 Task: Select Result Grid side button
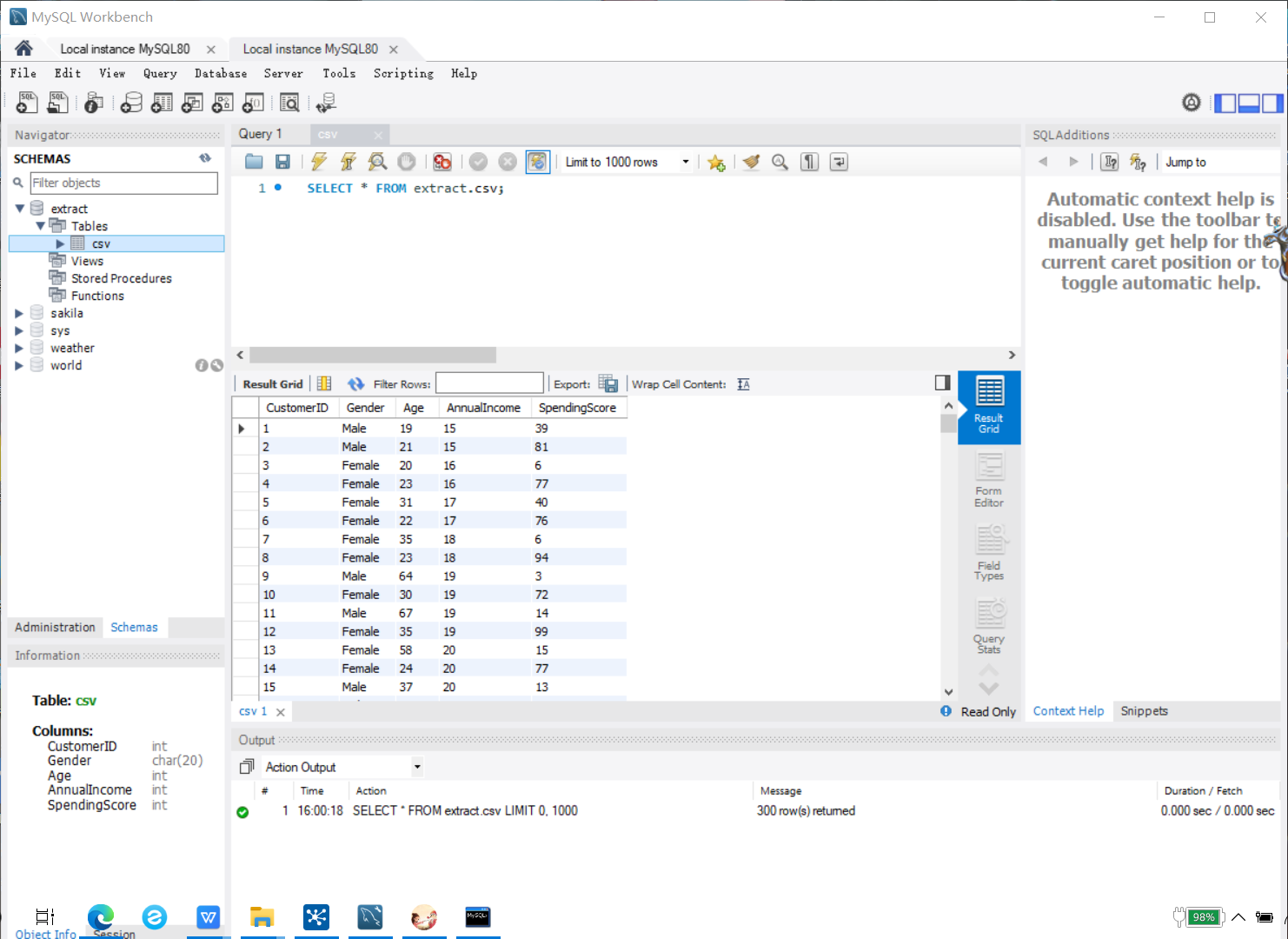[989, 408]
